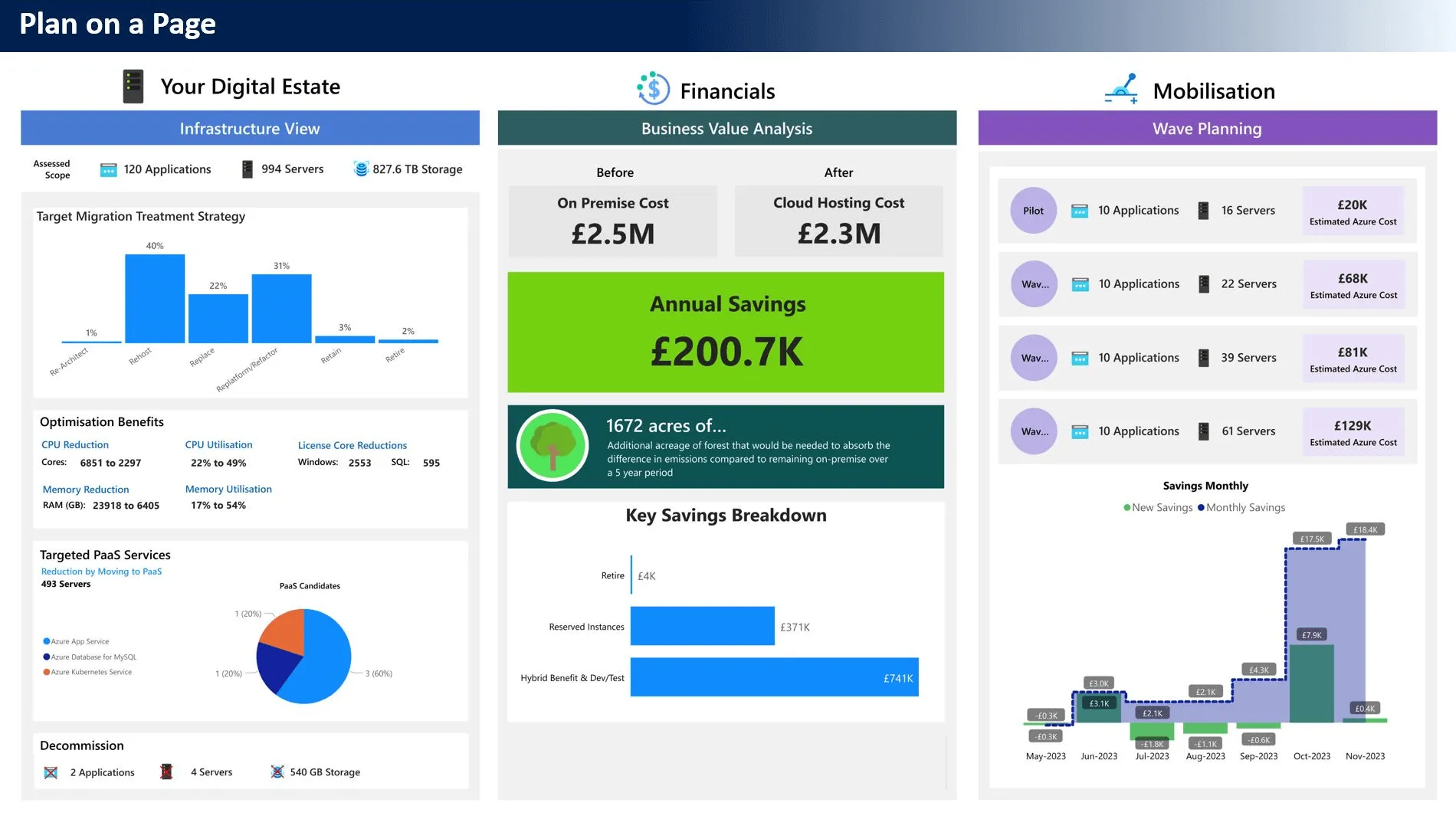Select the Business Value Analysis header
Image resolution: width=1456 pixels, height=819 pixels.
(x=726, y=128)
